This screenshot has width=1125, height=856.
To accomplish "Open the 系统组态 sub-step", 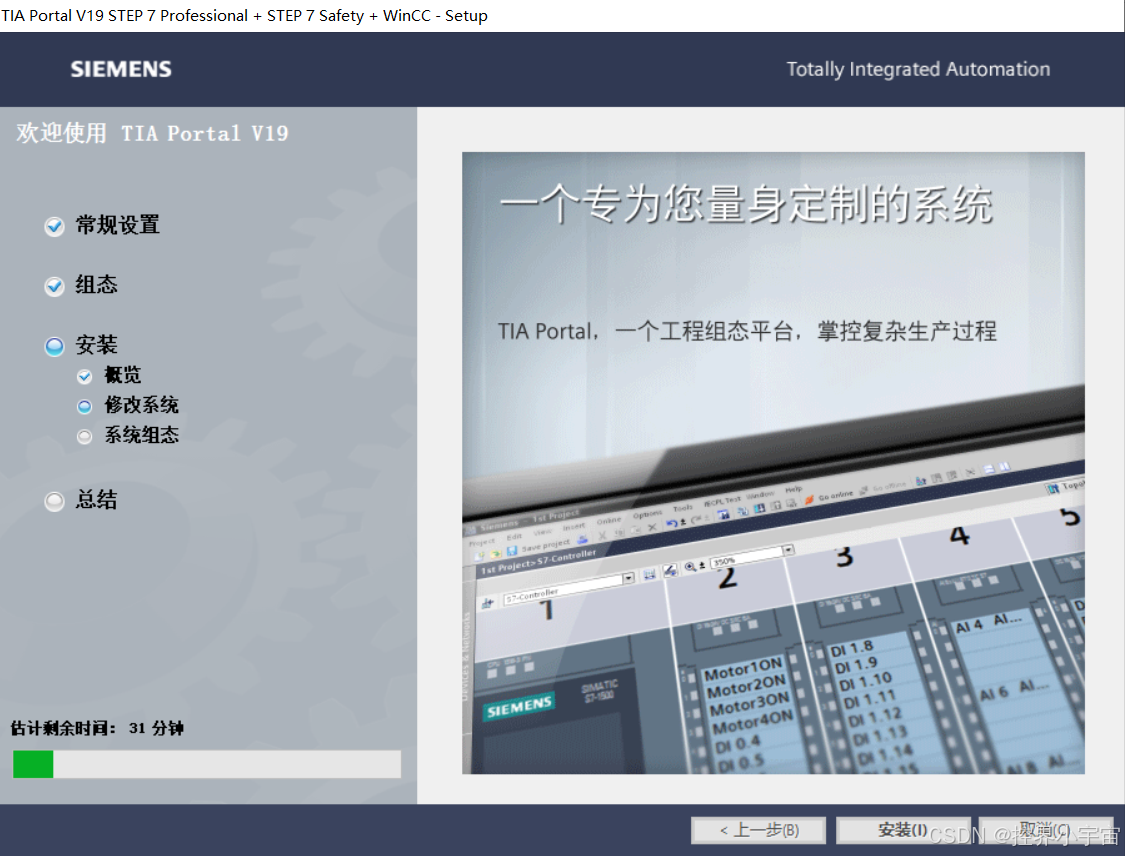I will 141,435.
